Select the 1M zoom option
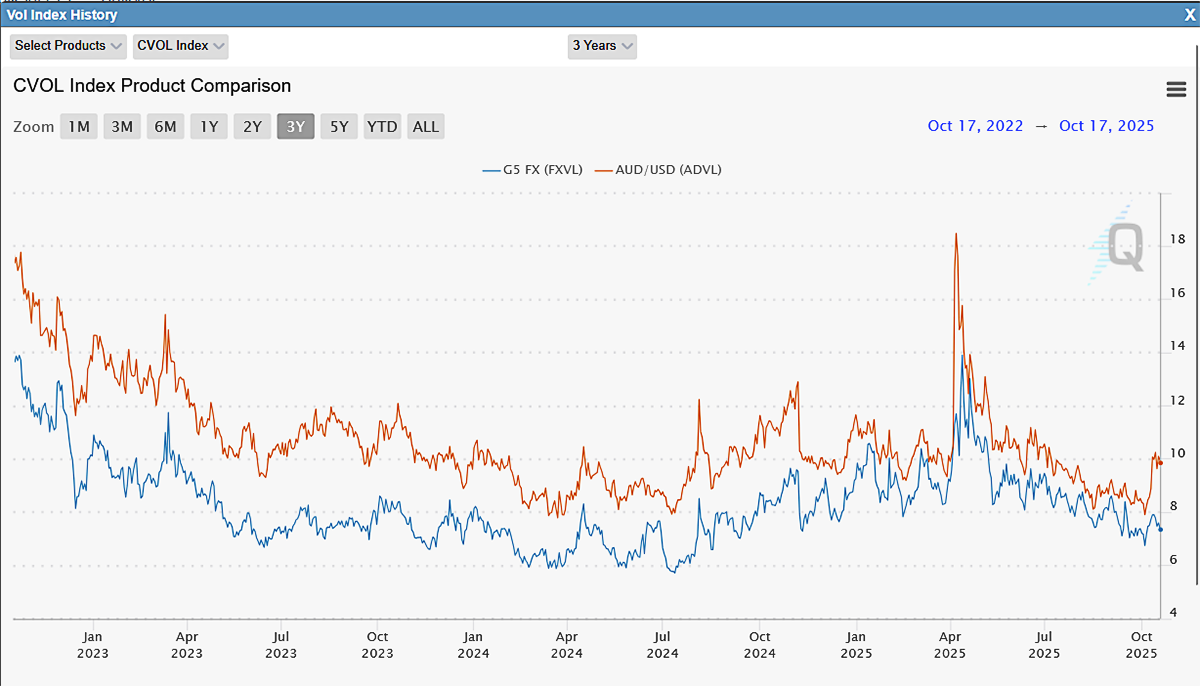Image resolution: width=1200 pixels, height=686 pixels. 78,126
